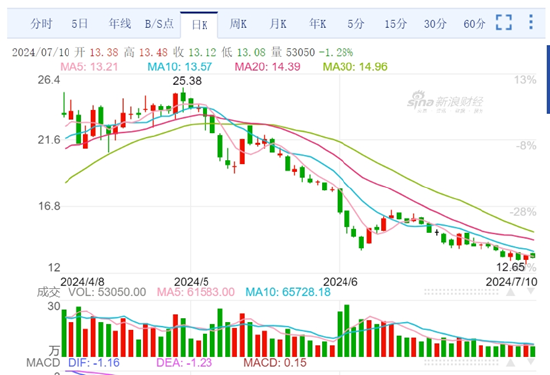Click the MA30 indicator label
The height and width of the screenshot is (375, 550).
tap(355, 67)
